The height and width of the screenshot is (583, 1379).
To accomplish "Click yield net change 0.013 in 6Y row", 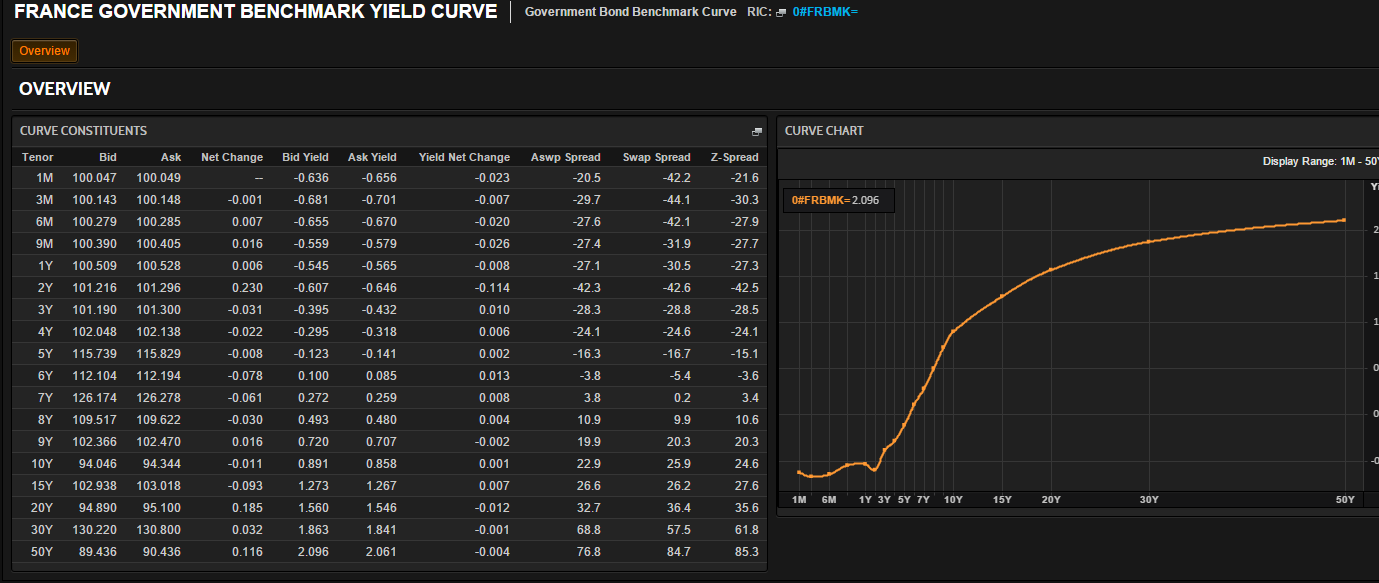I will pos(494,376).
